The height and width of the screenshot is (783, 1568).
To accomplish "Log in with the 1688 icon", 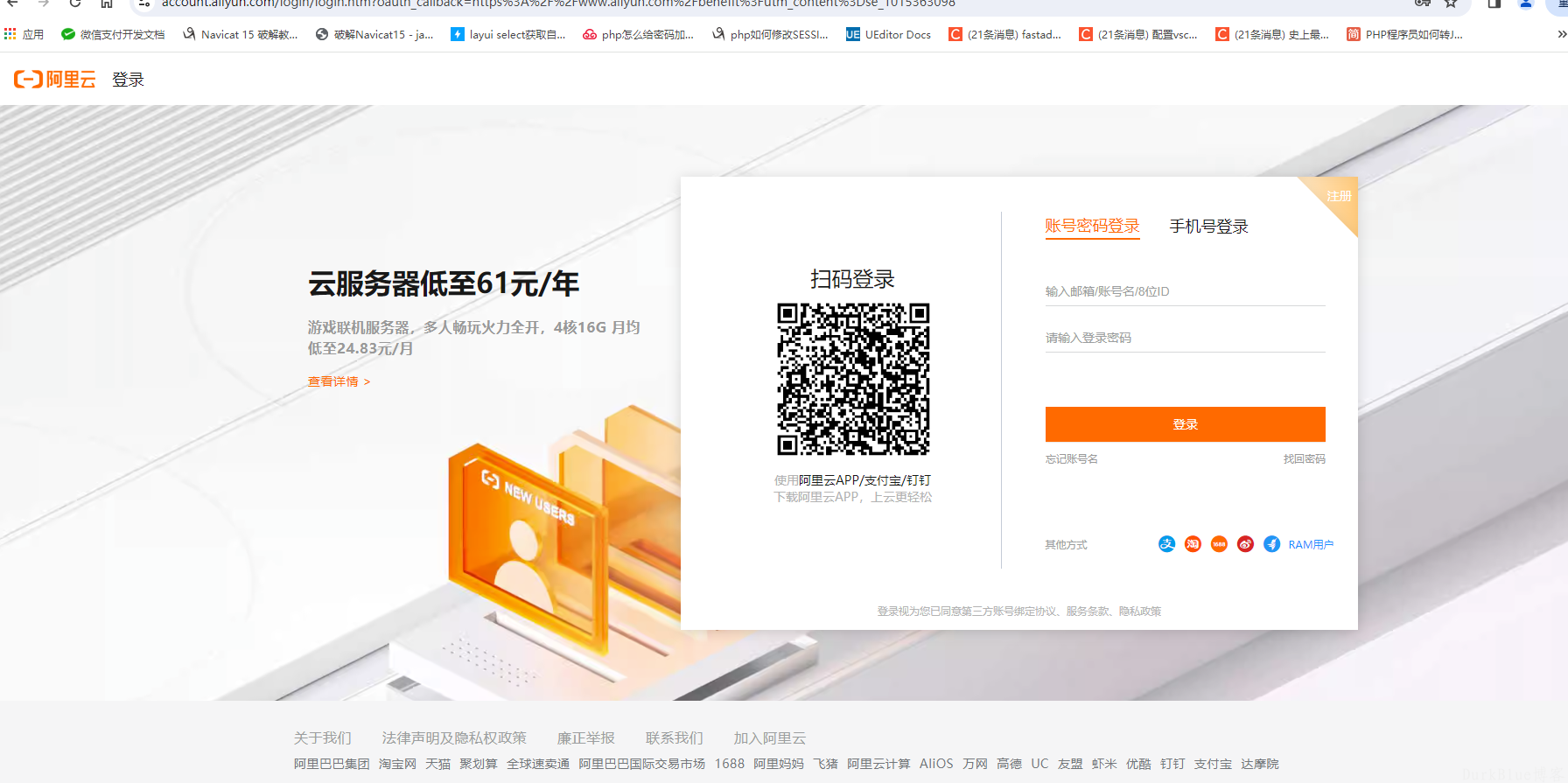I will tap(1219, 544).
